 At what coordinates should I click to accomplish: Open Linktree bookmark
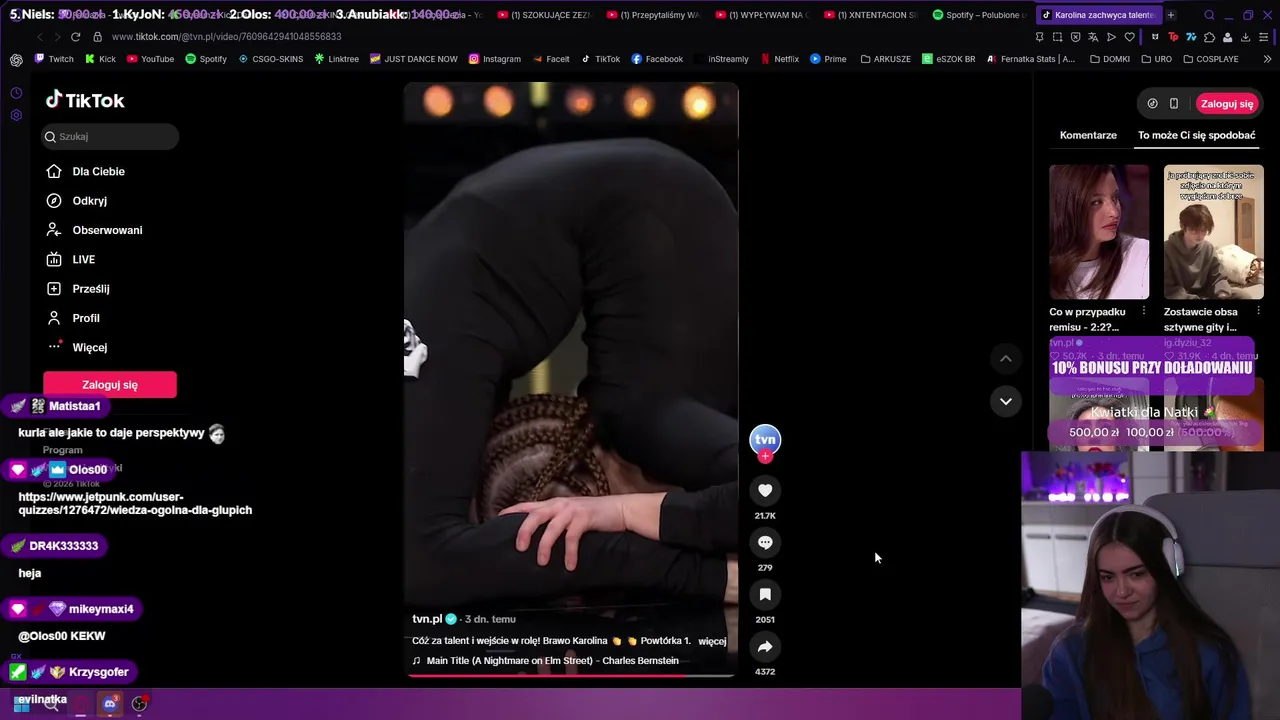tap(336, 59)
